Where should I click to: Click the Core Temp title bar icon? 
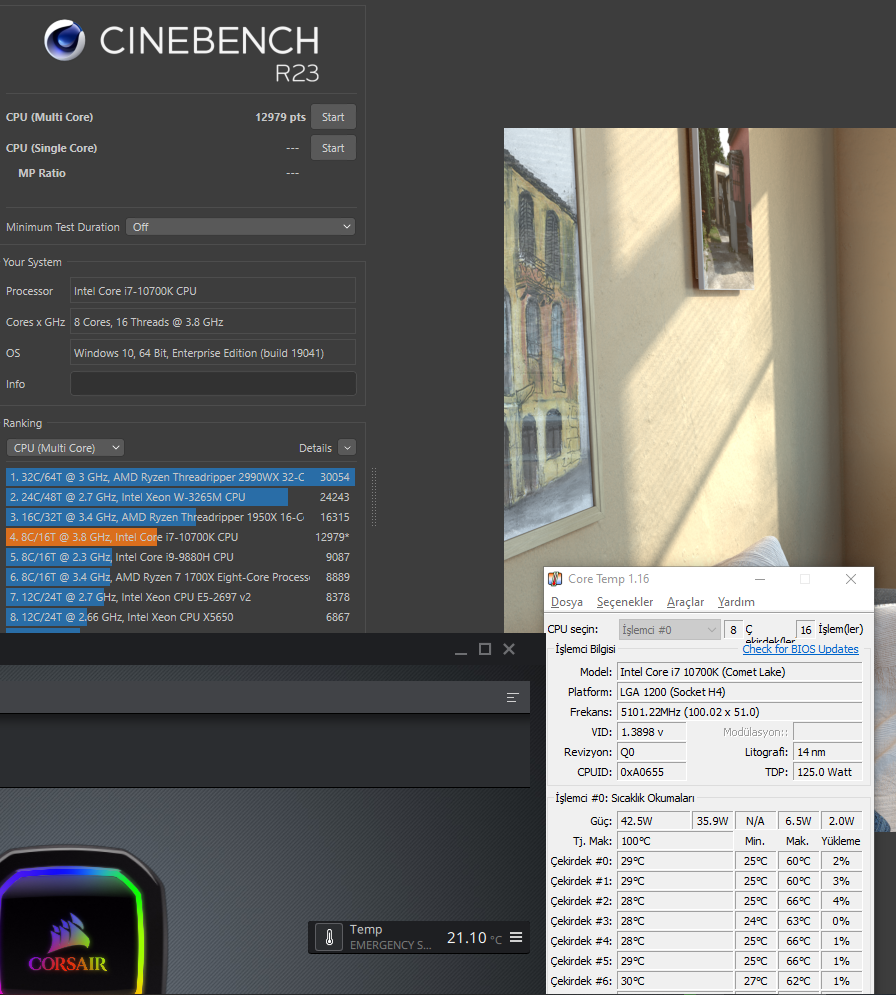click(555, 579)
